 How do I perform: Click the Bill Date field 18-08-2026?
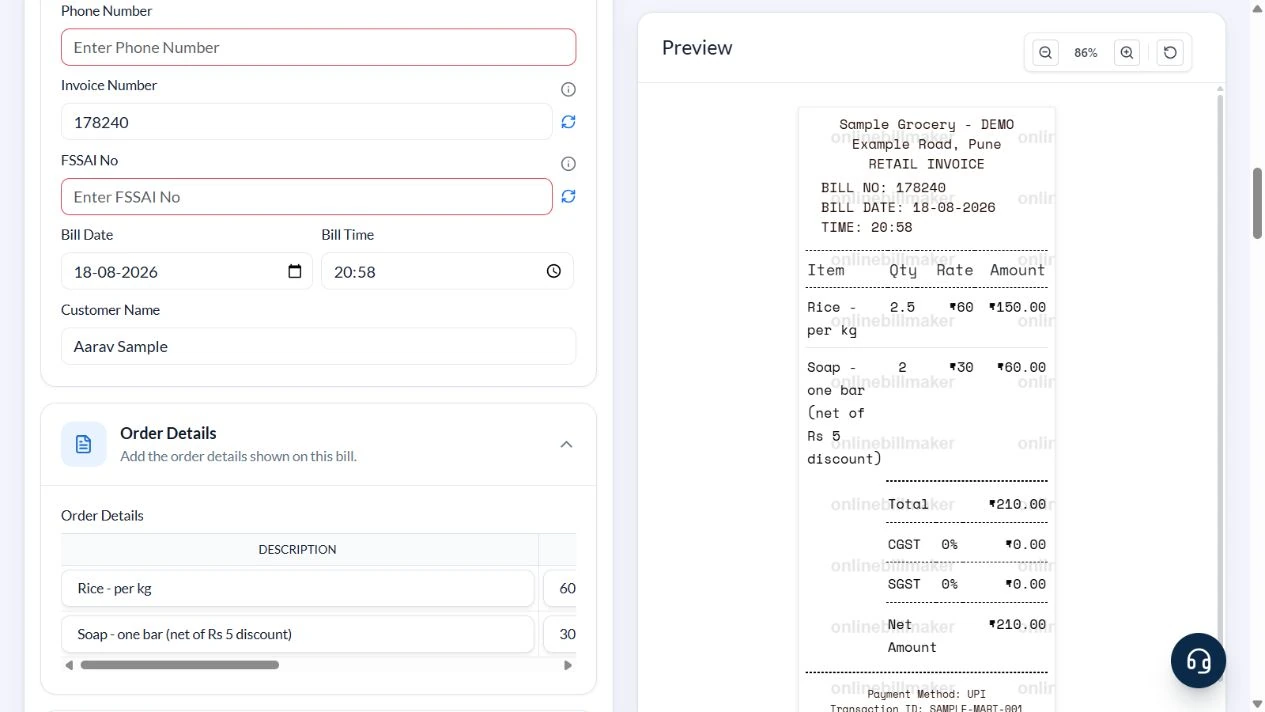(x=186, y=271)
